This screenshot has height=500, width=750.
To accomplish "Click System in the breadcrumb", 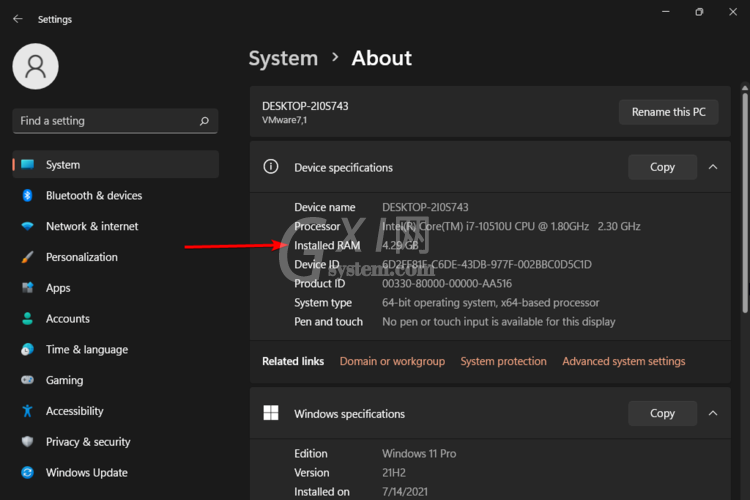I will [x=283, y=58].
